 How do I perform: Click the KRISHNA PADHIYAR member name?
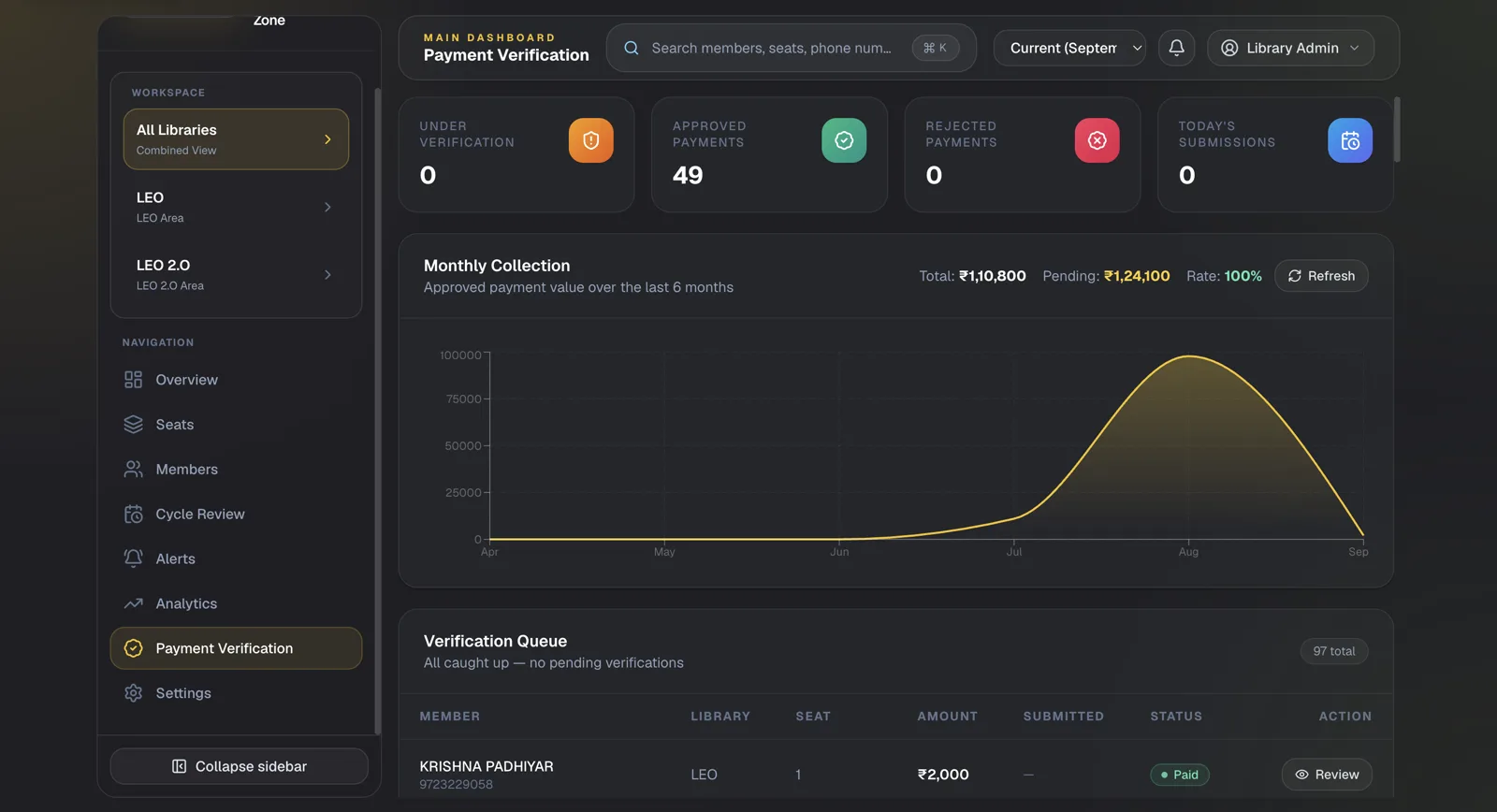pos(487,766)
